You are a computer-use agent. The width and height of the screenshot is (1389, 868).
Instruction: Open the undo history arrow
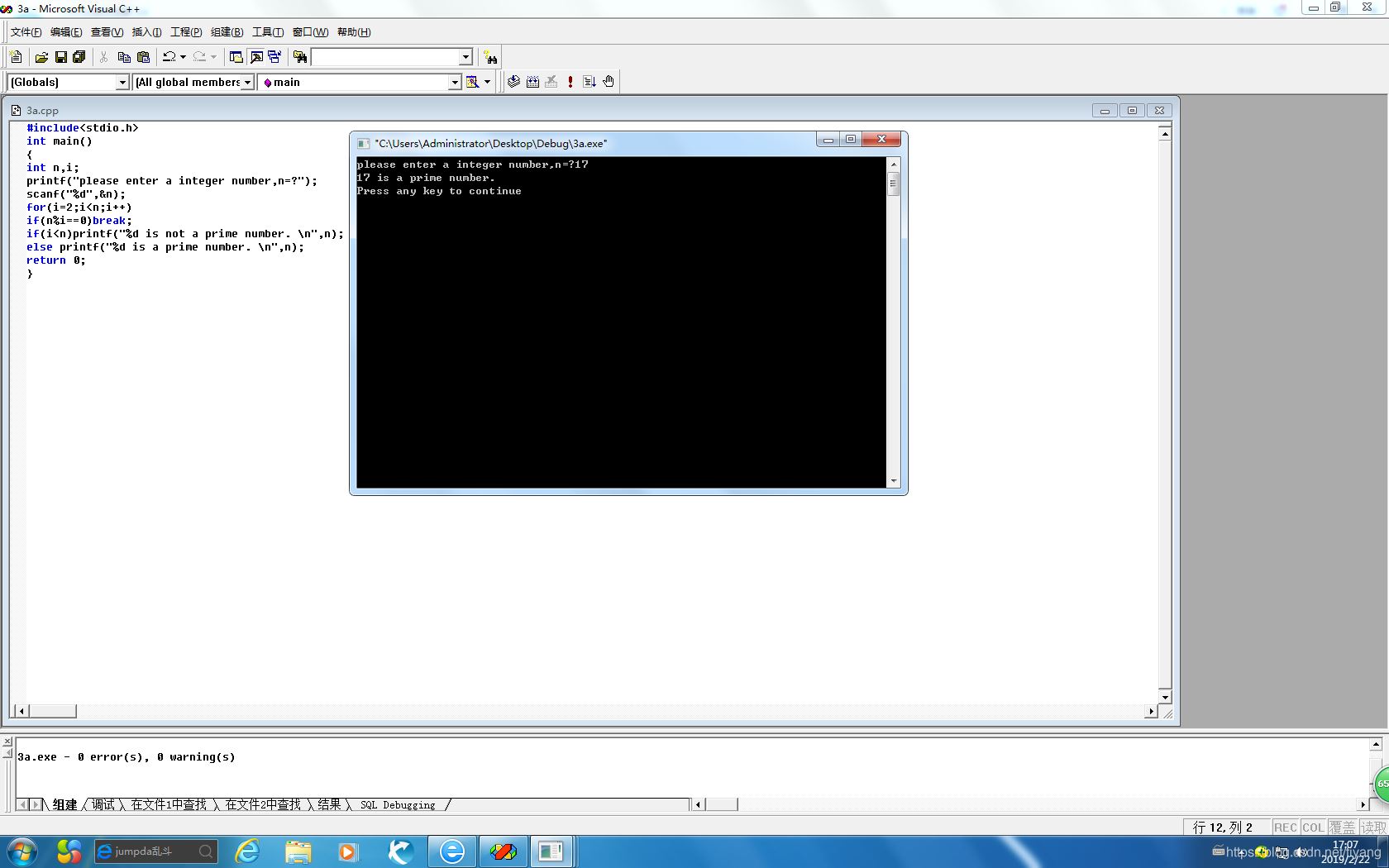coord(183,57)
